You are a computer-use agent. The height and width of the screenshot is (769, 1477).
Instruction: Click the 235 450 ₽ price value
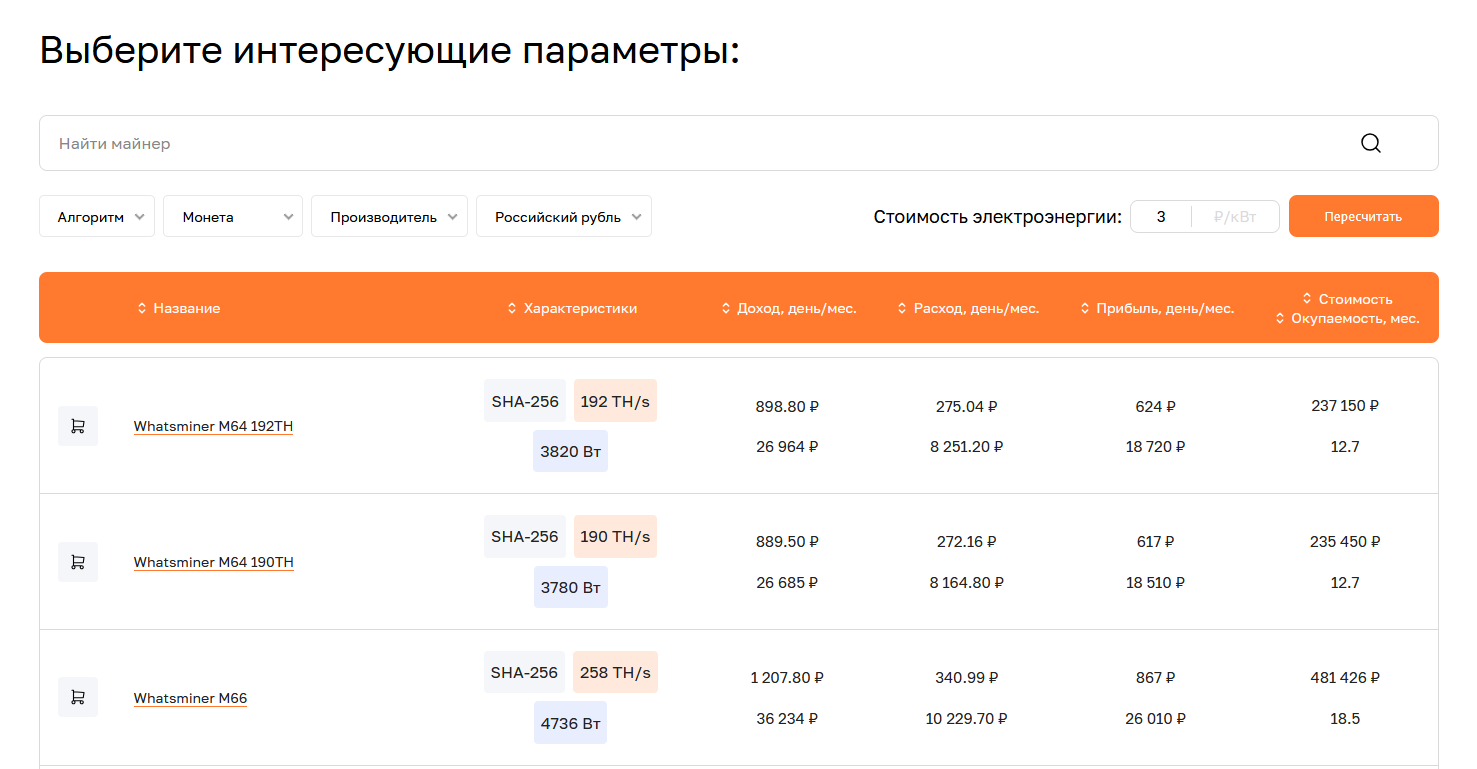pos(1345,542)
